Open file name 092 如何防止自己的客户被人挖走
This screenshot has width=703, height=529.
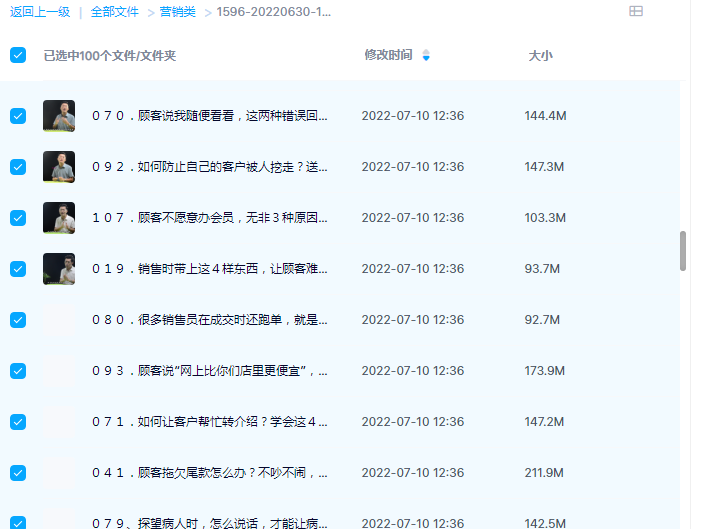point(210,167)
